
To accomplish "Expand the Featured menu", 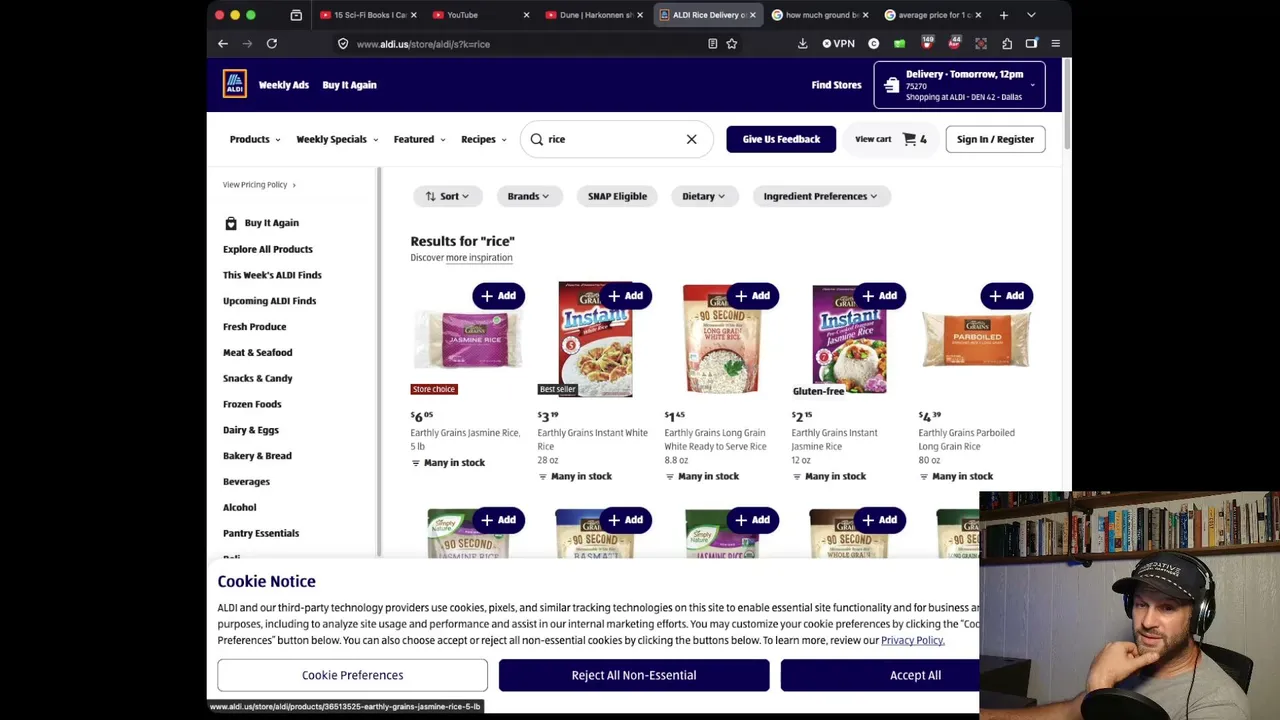I will [x=419, y=139].
